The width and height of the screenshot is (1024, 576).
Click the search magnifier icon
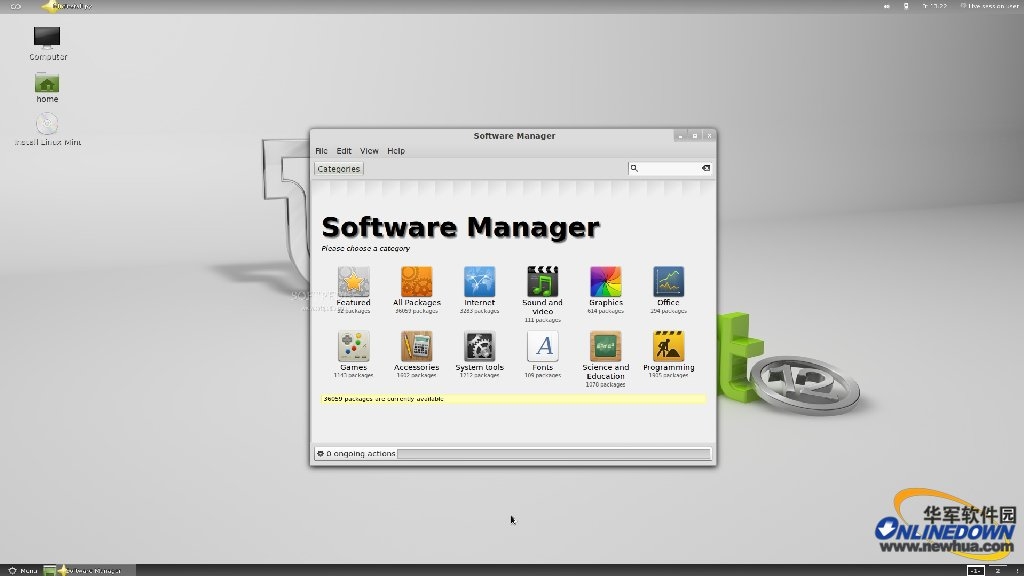point(633,168)
